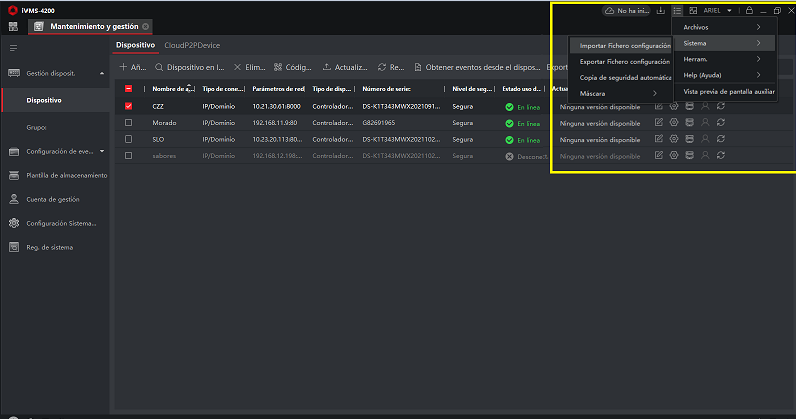Select Importar Fichero configuración menu entry

point(624,46)
